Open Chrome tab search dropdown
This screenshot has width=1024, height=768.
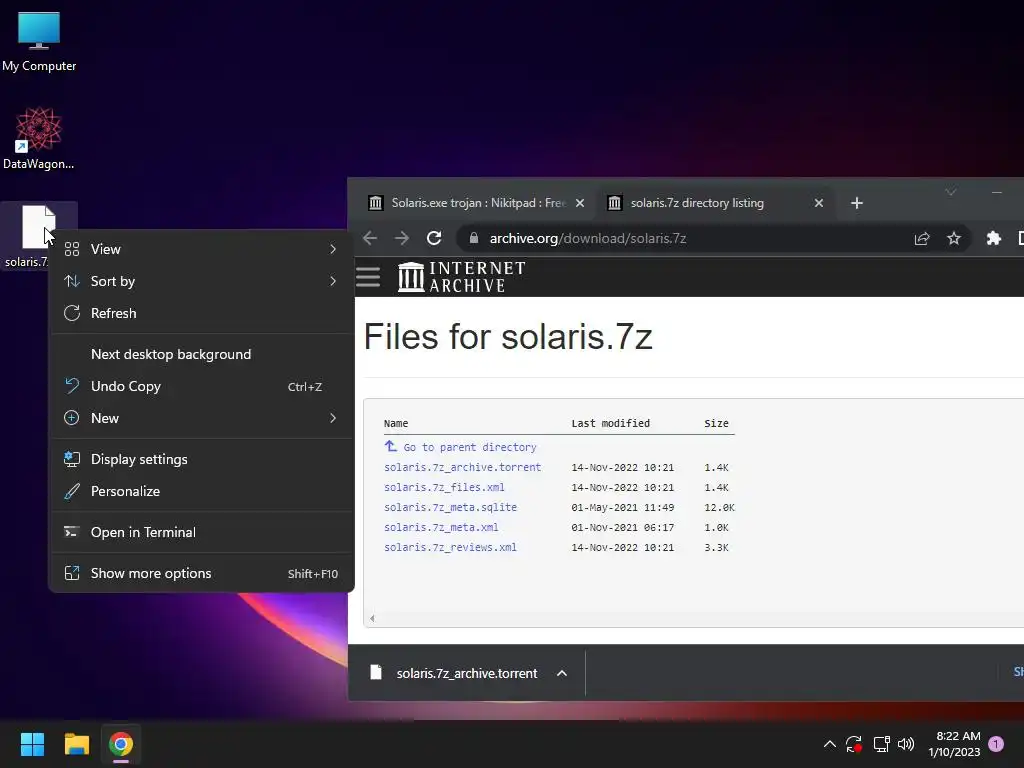point(951,192)
